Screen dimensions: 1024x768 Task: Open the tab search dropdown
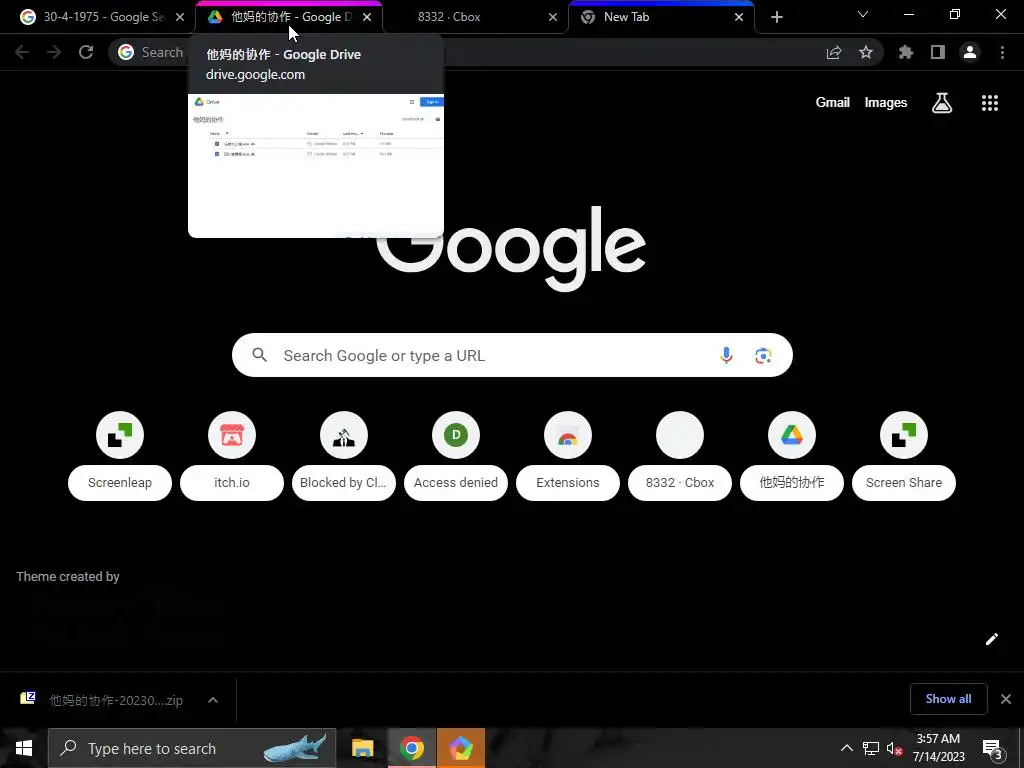click(x=863, y=14)
